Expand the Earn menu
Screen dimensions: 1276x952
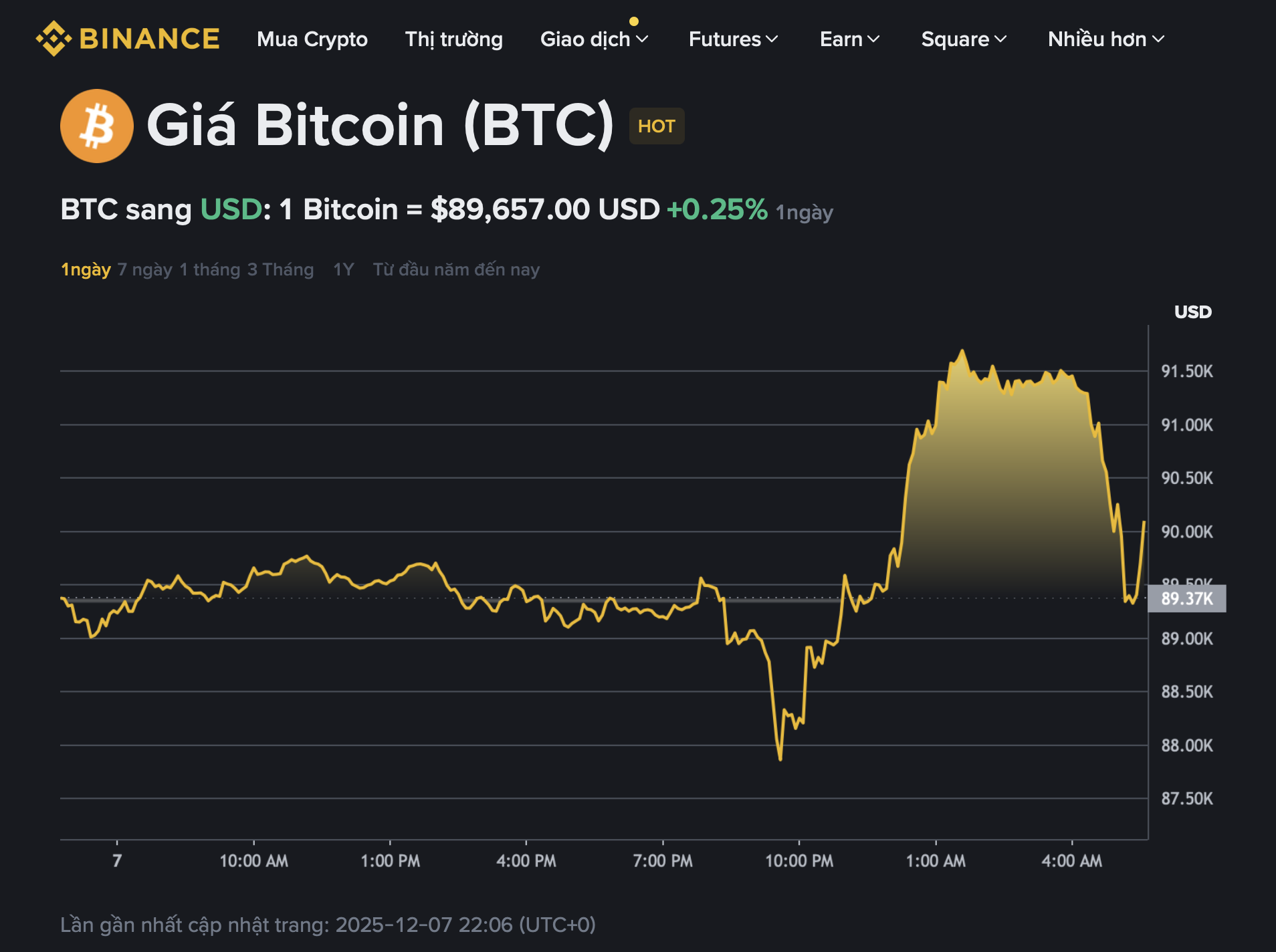[849, 39]
